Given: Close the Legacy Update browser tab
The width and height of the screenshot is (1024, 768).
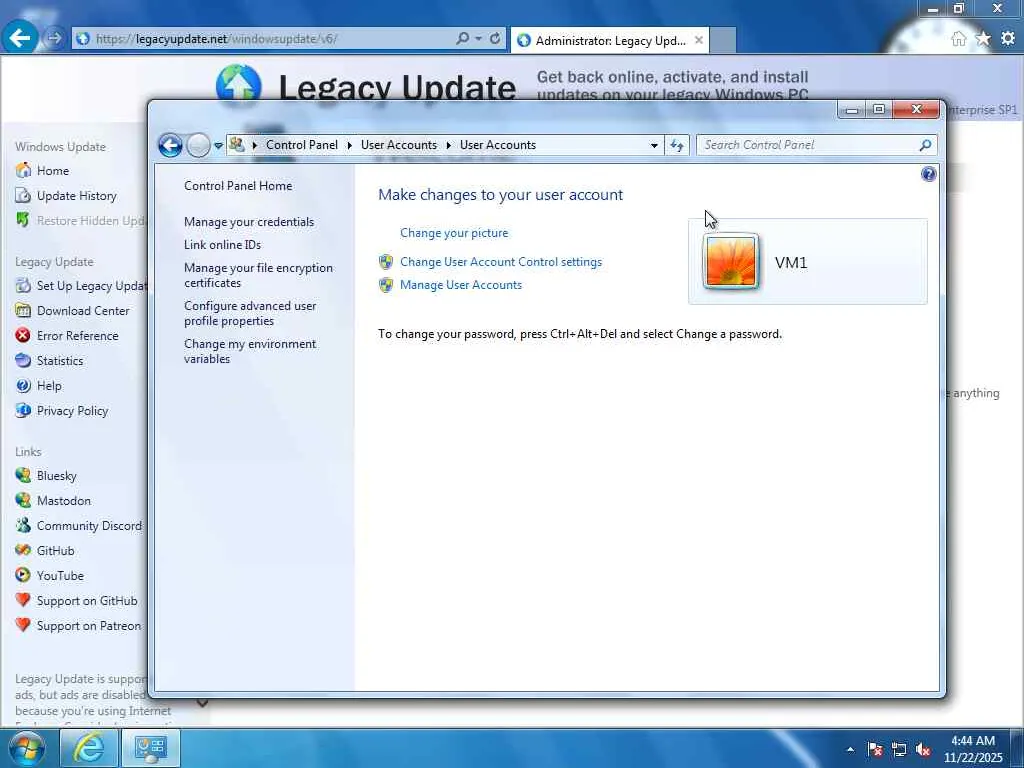Looking at the screenshot, I should (699, 40).
